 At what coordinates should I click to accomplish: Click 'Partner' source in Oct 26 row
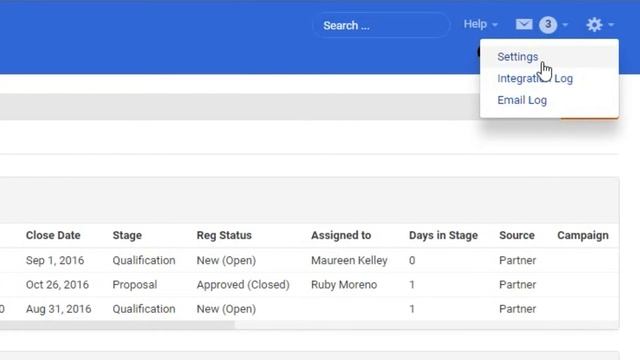pos(517,284)
